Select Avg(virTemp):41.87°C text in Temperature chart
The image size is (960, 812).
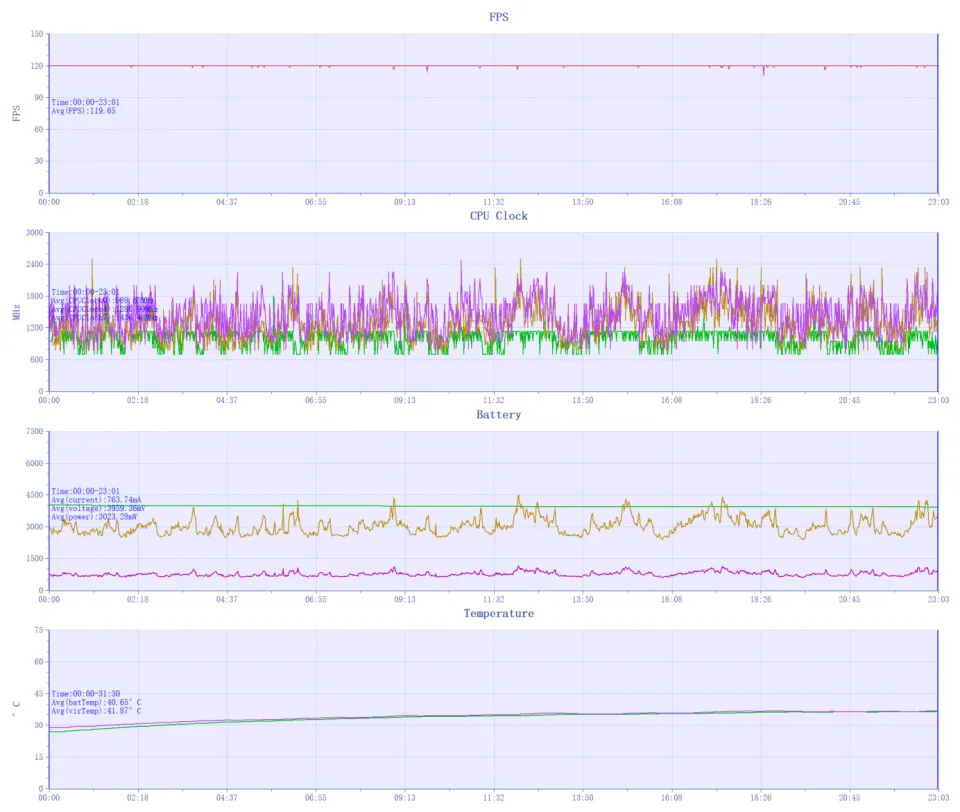click(x=96, y=711)
